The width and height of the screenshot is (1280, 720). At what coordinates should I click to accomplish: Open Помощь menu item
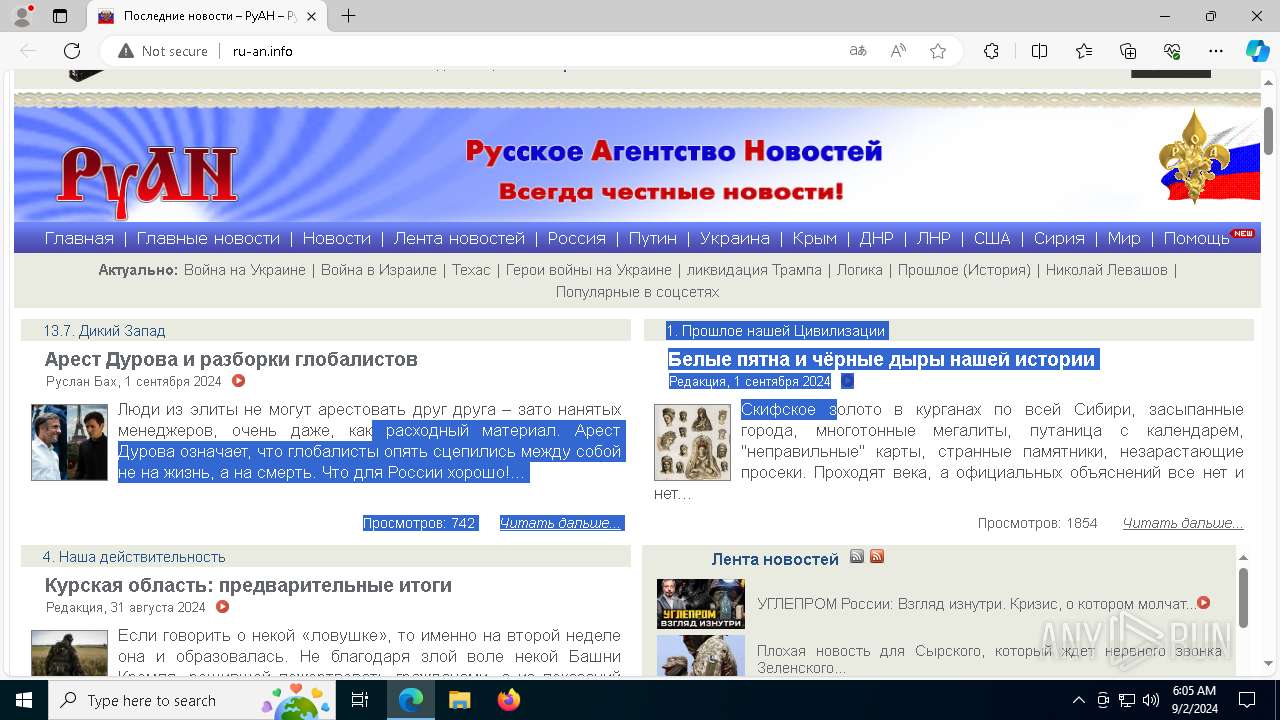click(1196, 238)
